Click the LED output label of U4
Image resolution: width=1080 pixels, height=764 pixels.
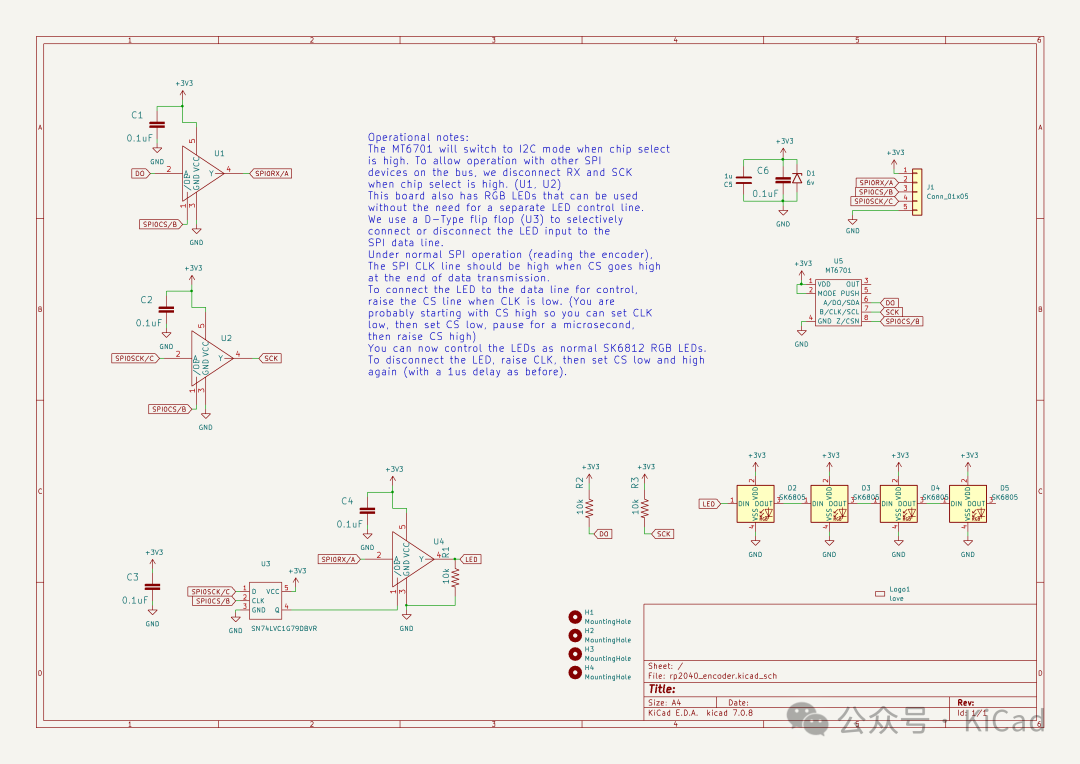(470, 559)
